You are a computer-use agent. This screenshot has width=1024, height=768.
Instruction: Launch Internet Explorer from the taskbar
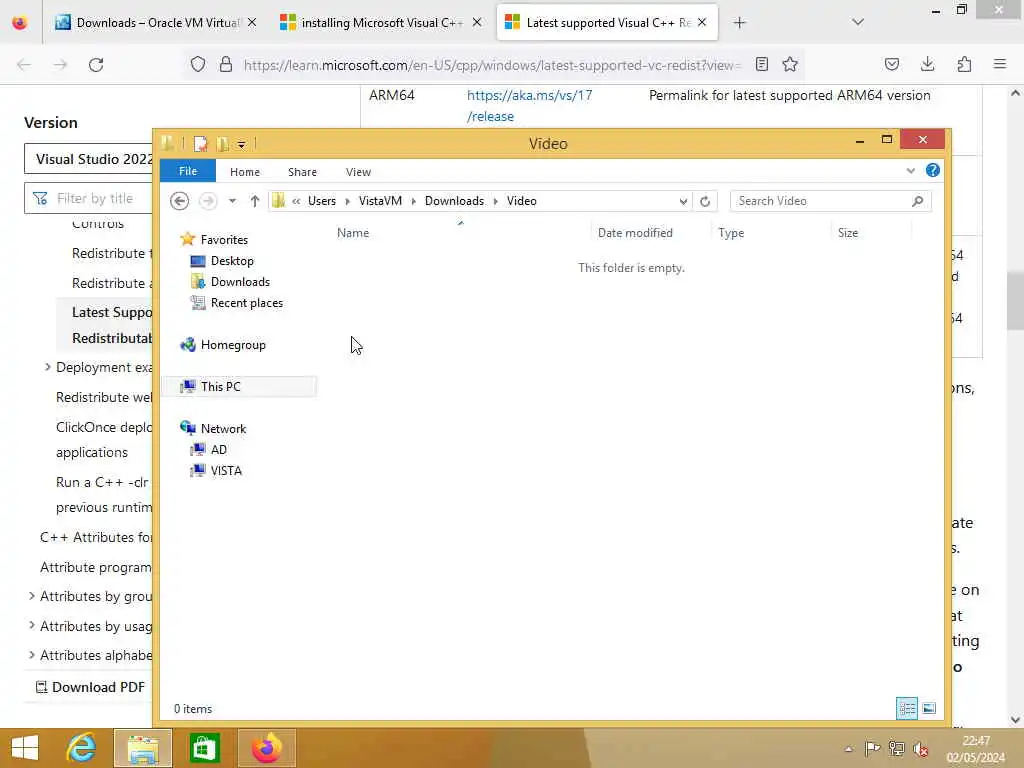point(82,748)
